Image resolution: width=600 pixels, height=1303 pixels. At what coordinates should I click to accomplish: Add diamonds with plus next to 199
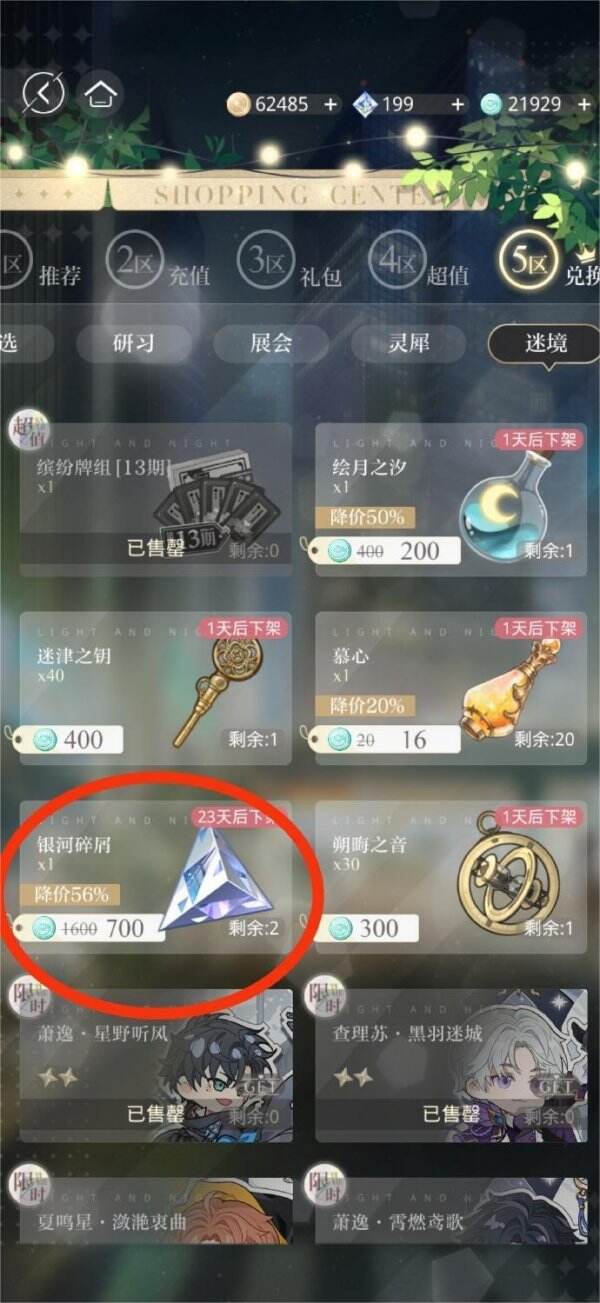(x=458, y=104)
